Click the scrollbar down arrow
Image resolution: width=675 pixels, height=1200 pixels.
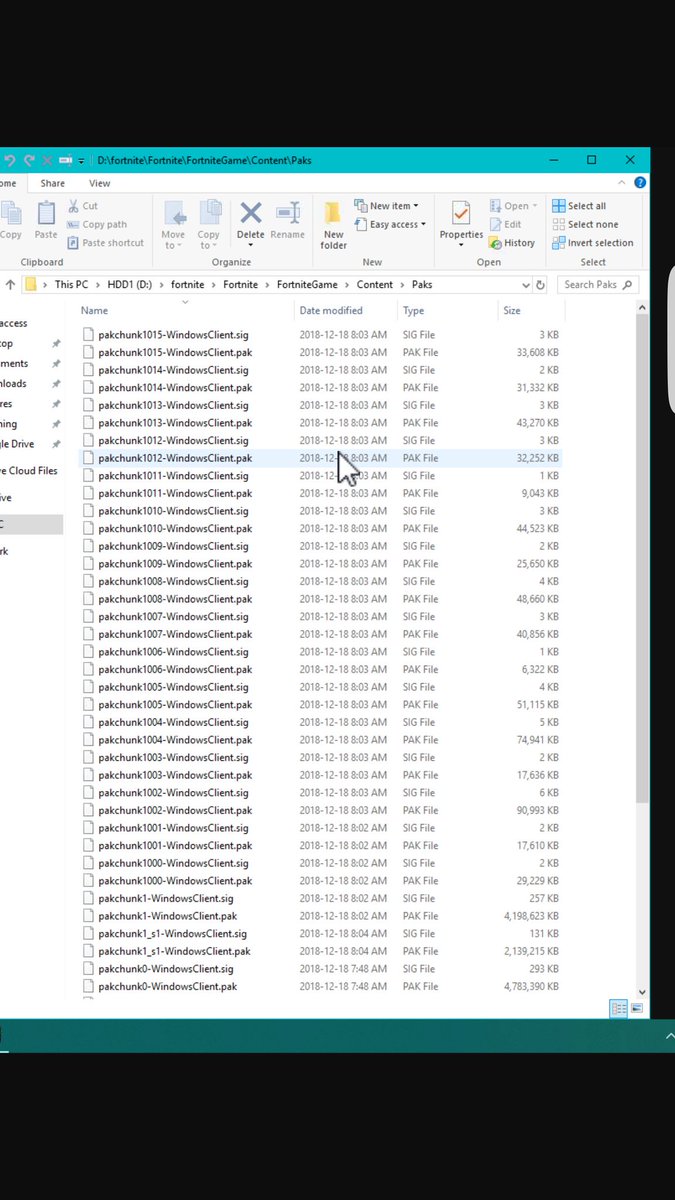(643, 992)
